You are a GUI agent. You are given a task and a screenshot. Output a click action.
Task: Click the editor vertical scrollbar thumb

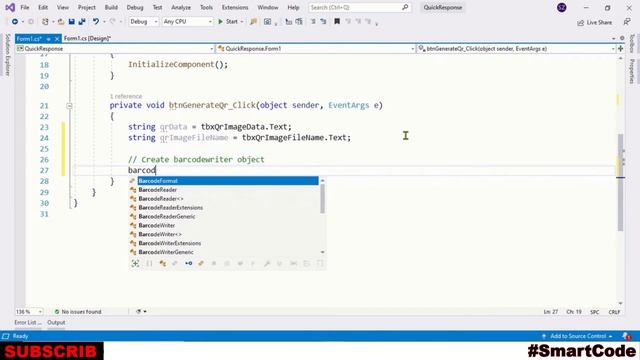(x=620, y=182)
